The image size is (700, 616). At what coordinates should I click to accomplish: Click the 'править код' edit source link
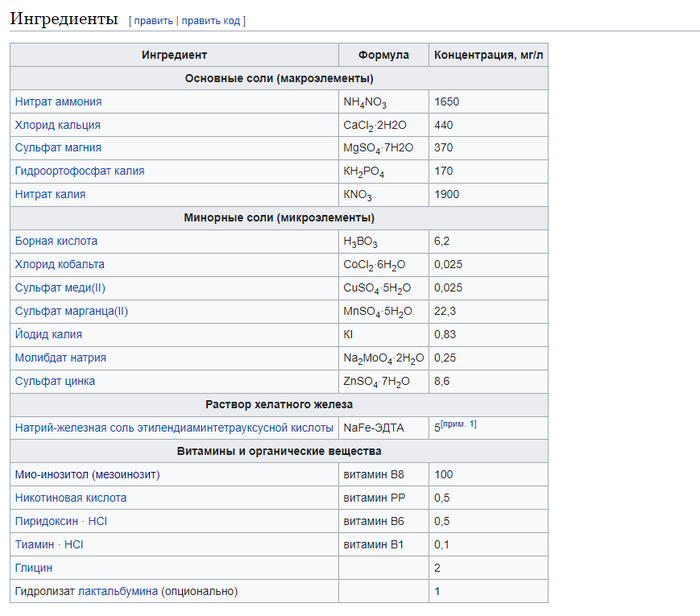coord(211,21)
